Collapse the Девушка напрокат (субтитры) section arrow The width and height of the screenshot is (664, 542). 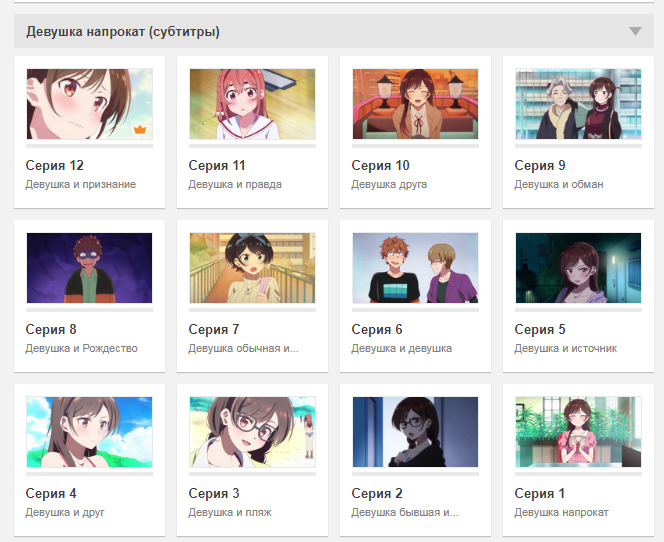[x=635, y=31]
